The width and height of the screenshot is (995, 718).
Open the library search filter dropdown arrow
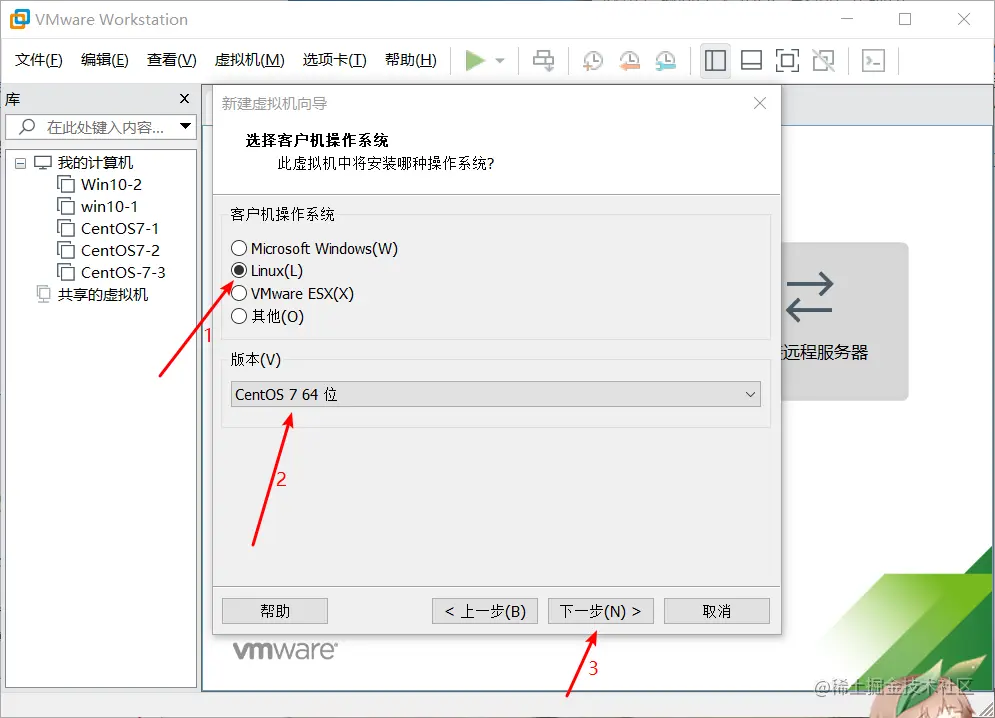[185, 126]
